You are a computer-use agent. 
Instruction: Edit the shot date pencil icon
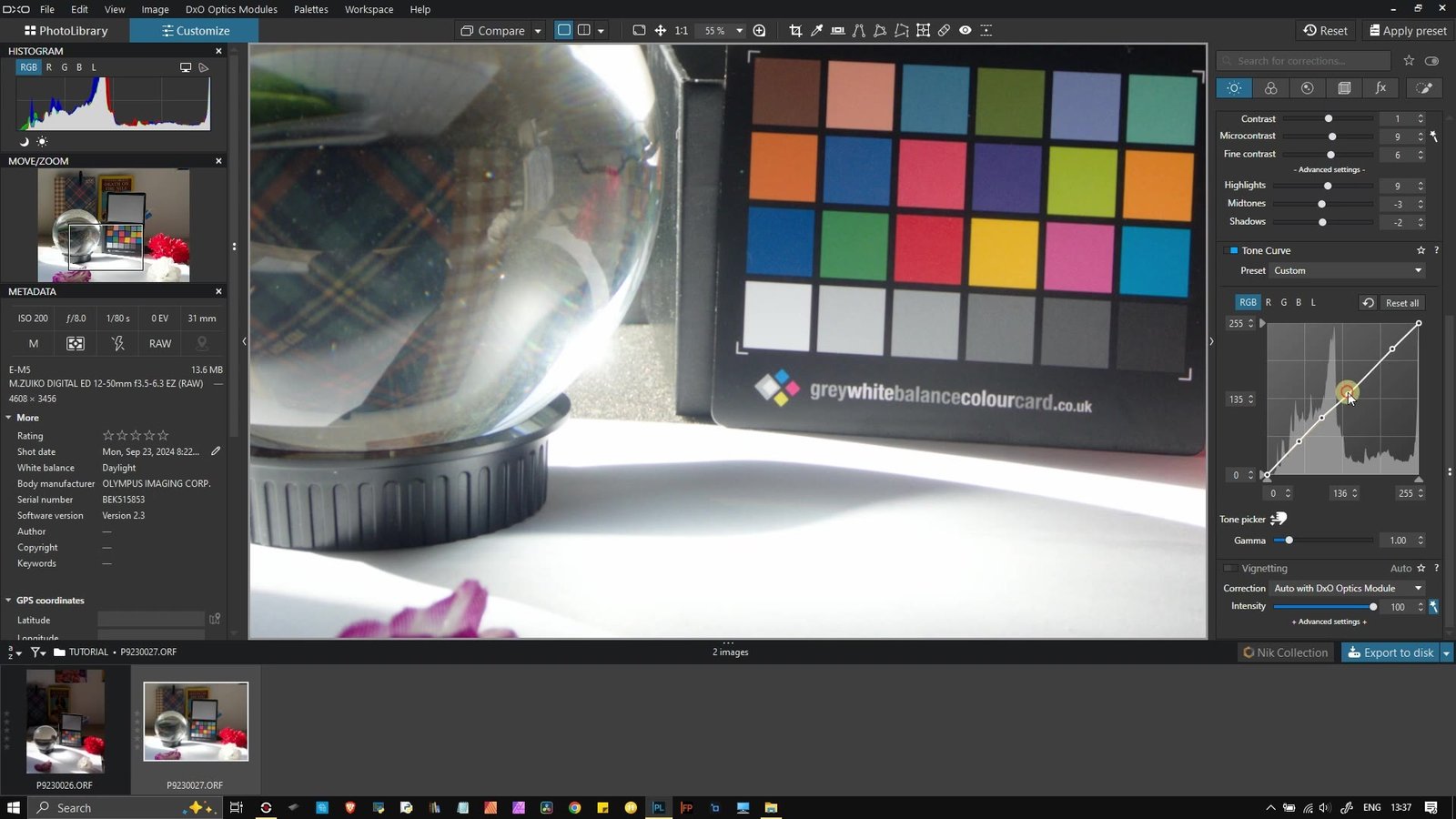(216, 451)
